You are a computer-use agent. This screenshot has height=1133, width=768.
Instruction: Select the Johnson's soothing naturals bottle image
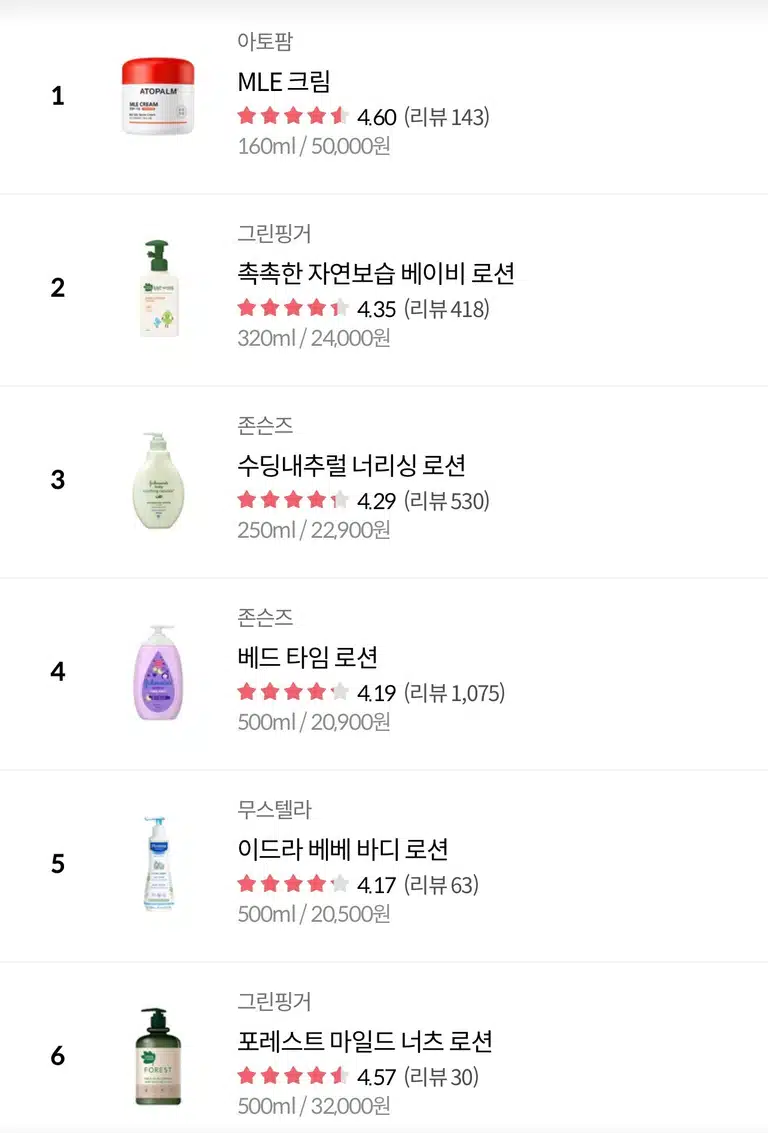click(158, 480)
